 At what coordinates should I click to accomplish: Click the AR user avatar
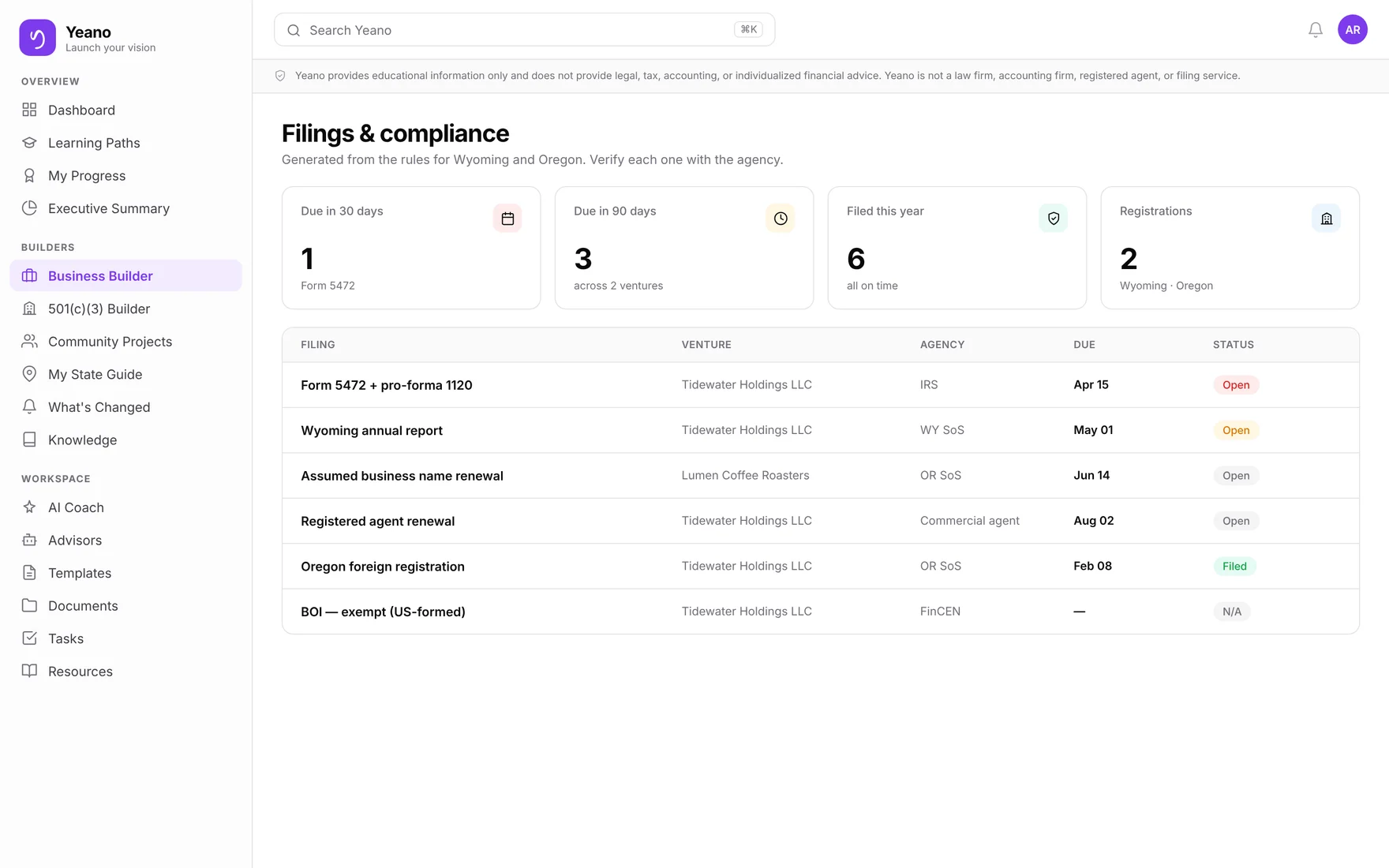1352,30
